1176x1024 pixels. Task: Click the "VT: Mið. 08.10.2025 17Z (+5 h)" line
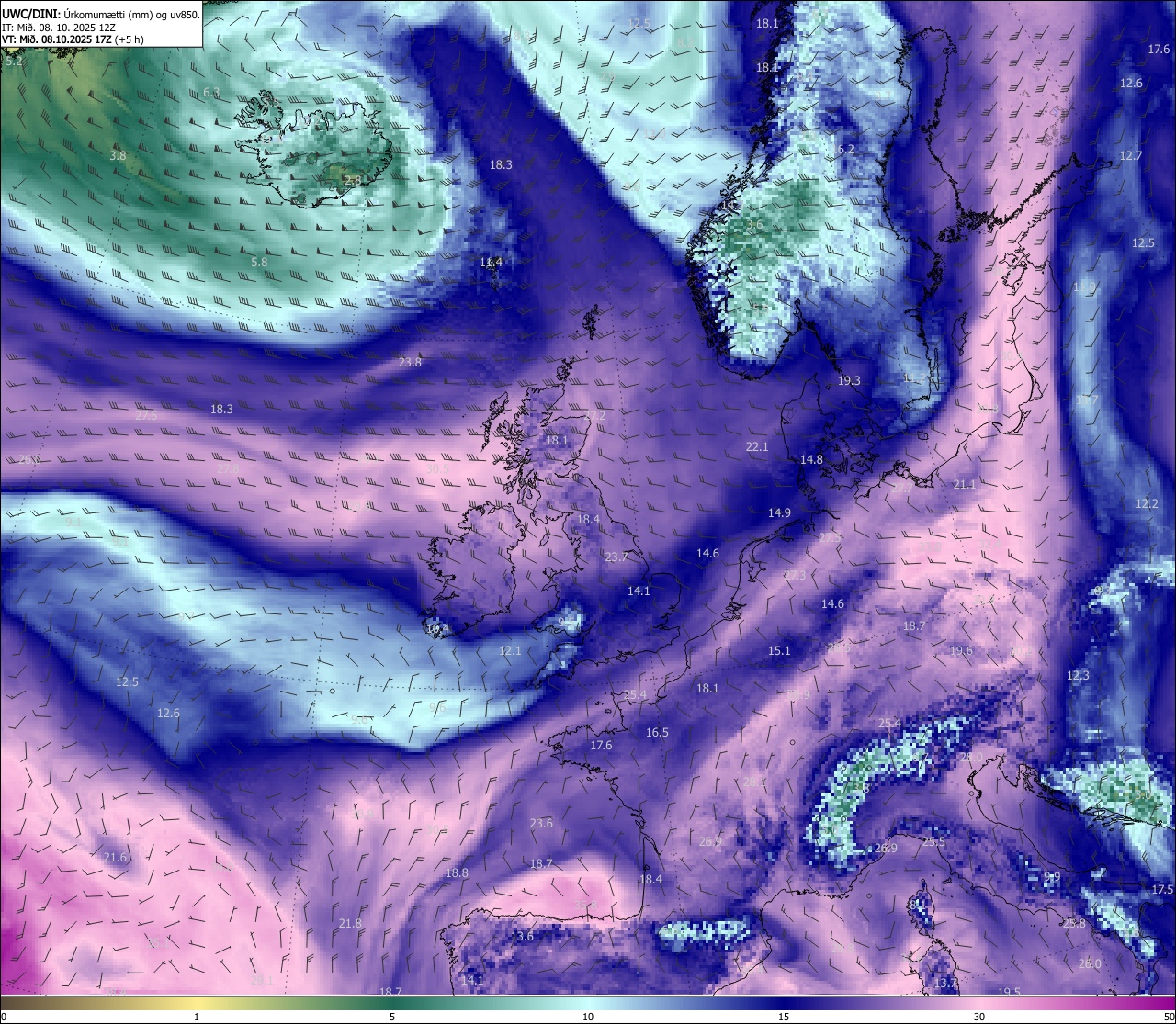pos(73,39)
